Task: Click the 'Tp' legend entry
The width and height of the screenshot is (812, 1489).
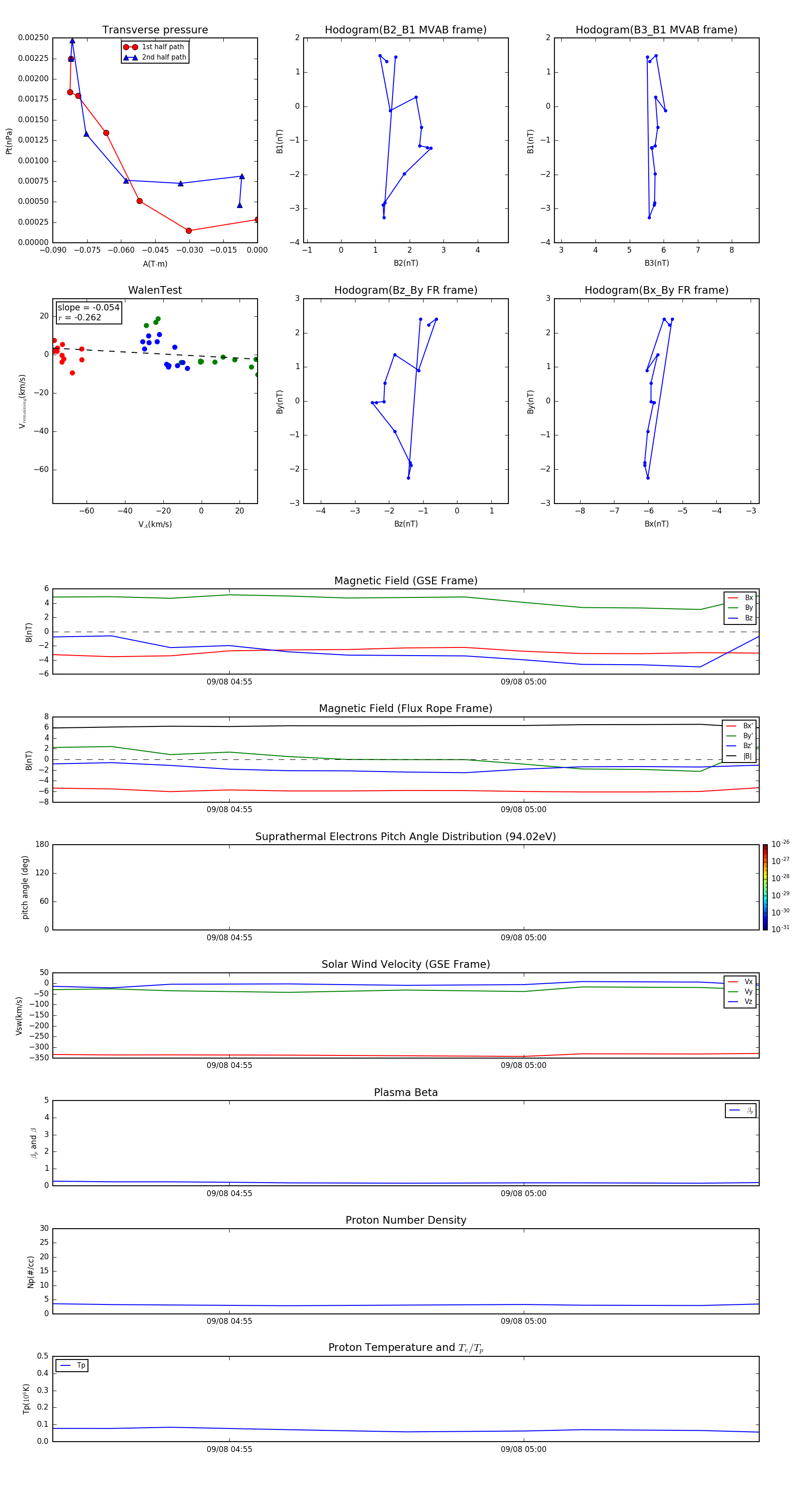Action: [x=72, y=1365]
